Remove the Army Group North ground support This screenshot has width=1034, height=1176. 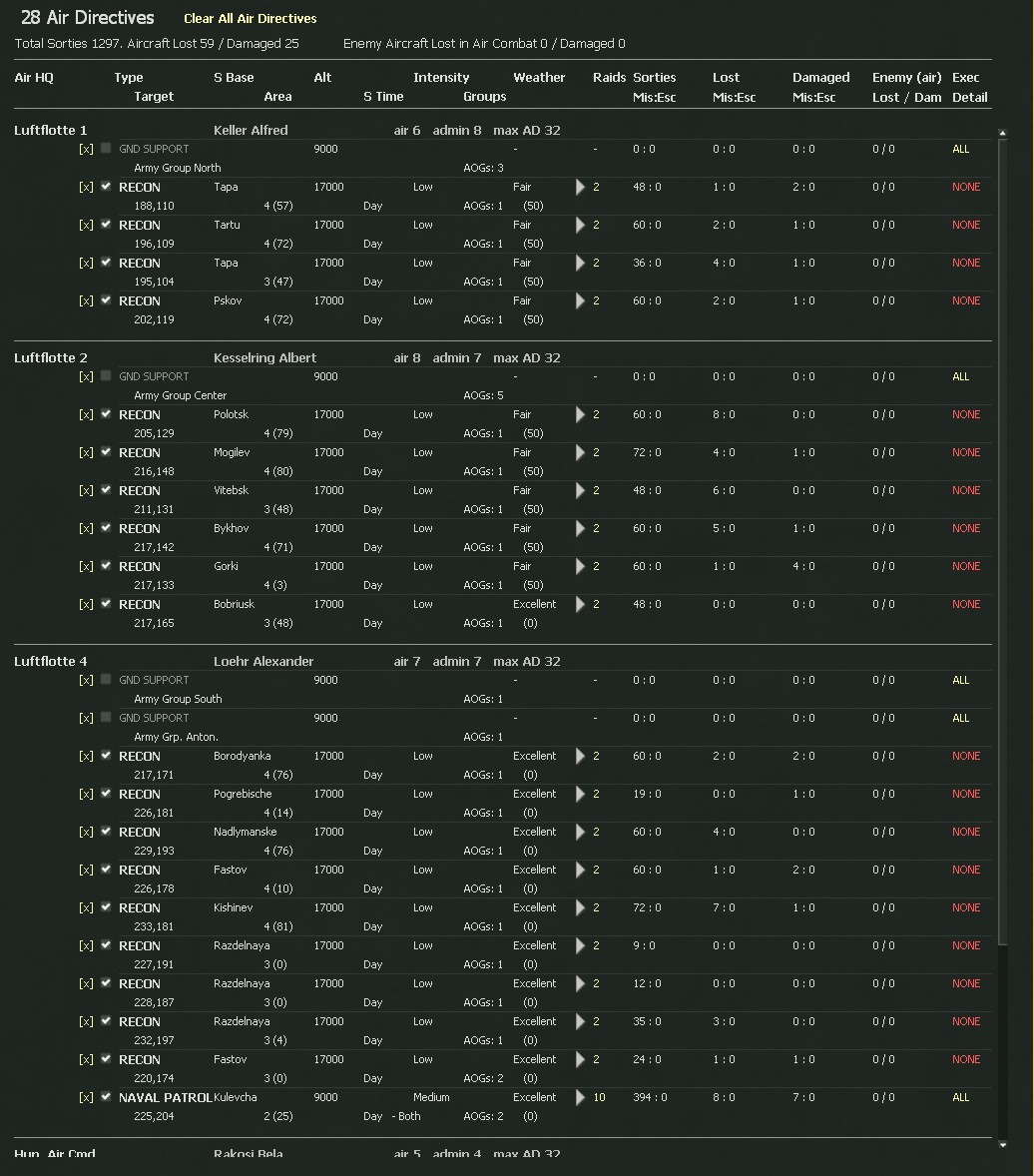[86, 150]
